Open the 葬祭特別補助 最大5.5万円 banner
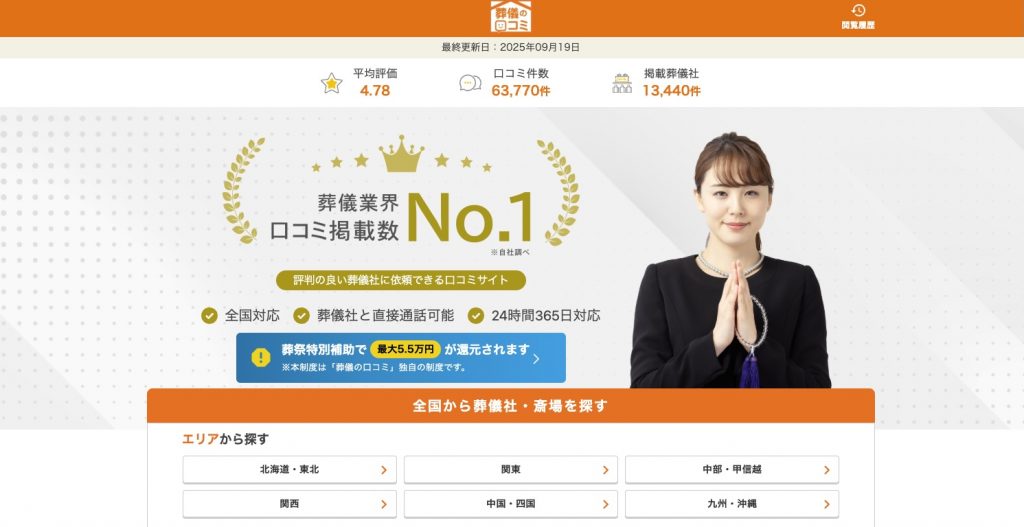The width and height of the screenshot is (1024, 527). coord(401,358)
